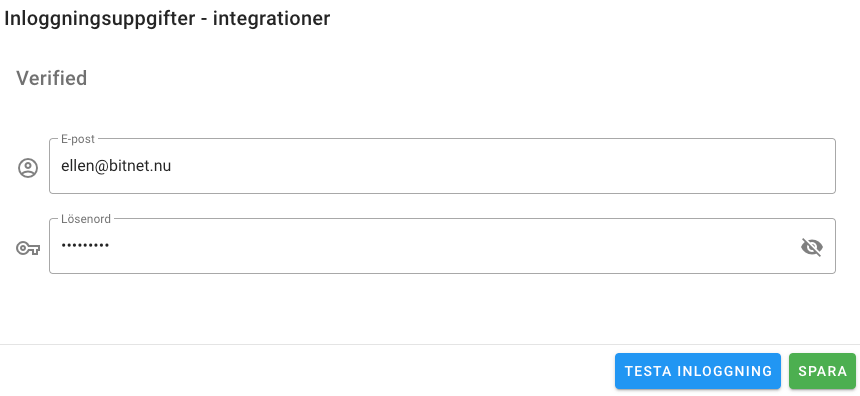Click the word integrationer in the heading
860x396 pixels.
[x=271, y=19]
